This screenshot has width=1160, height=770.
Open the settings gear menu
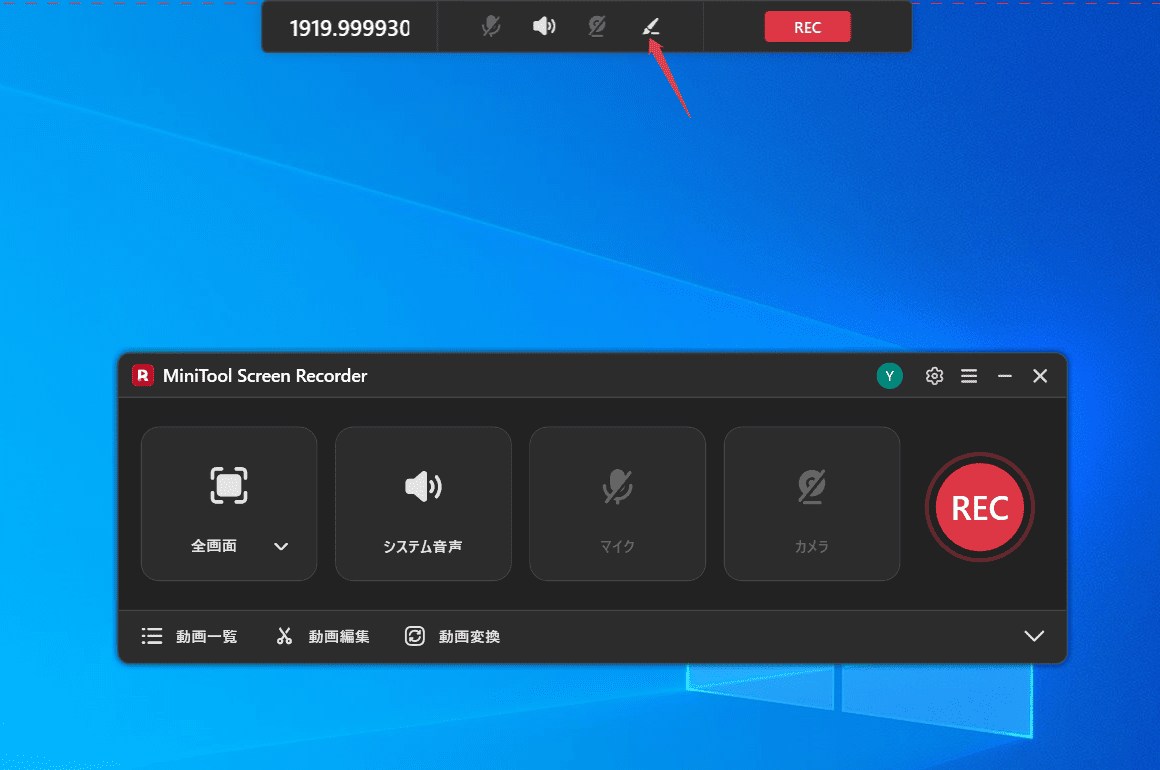934,375
